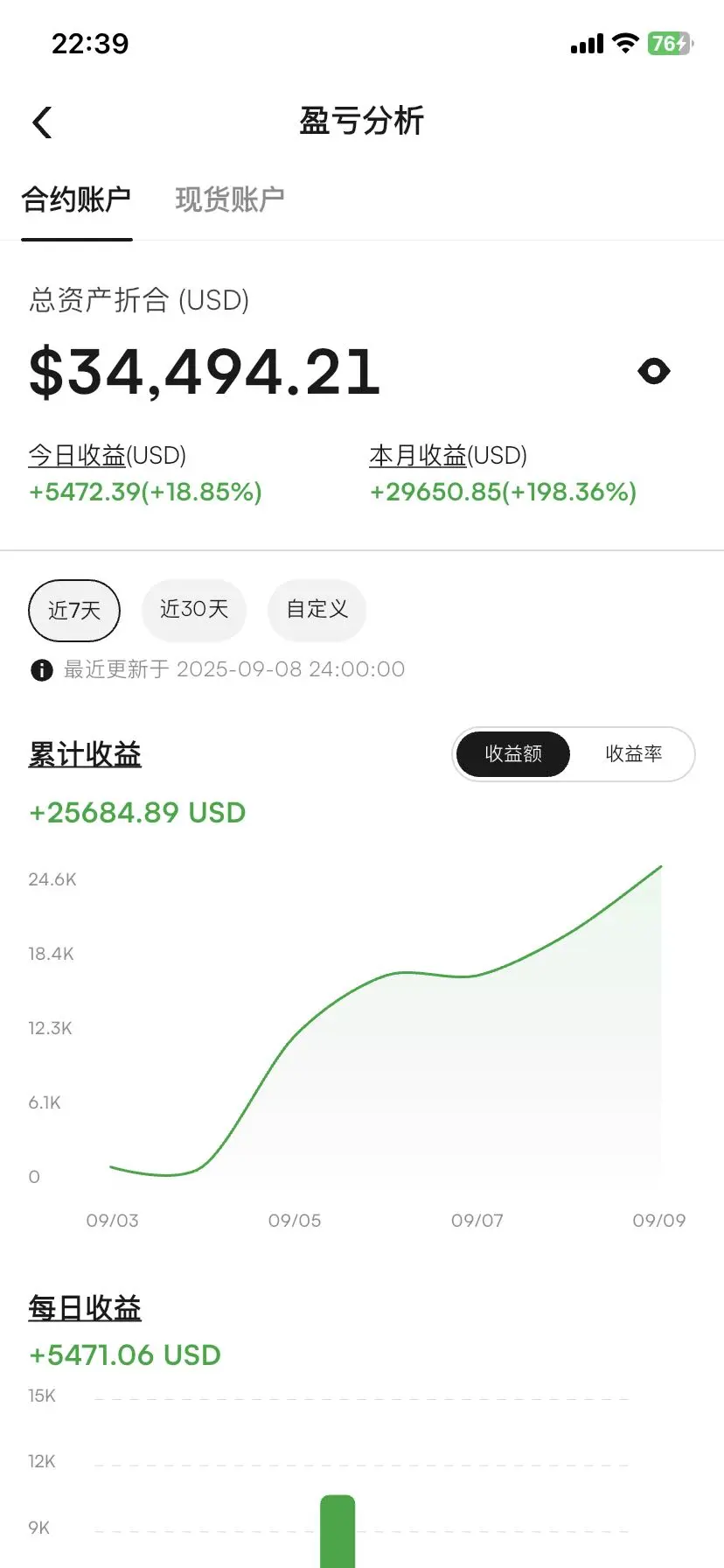
Task: Tap the green daily profit bar
Action: 338,1531
